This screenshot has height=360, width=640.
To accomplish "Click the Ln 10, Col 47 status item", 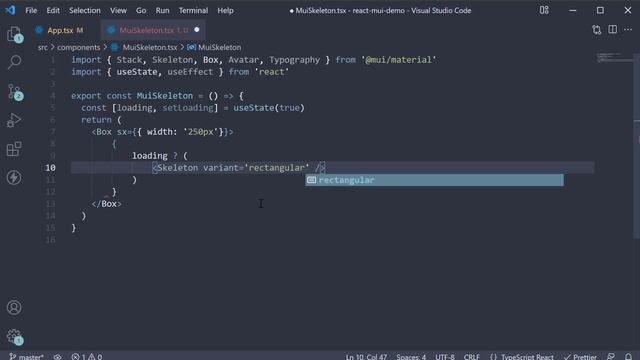I will coord(366,356).
